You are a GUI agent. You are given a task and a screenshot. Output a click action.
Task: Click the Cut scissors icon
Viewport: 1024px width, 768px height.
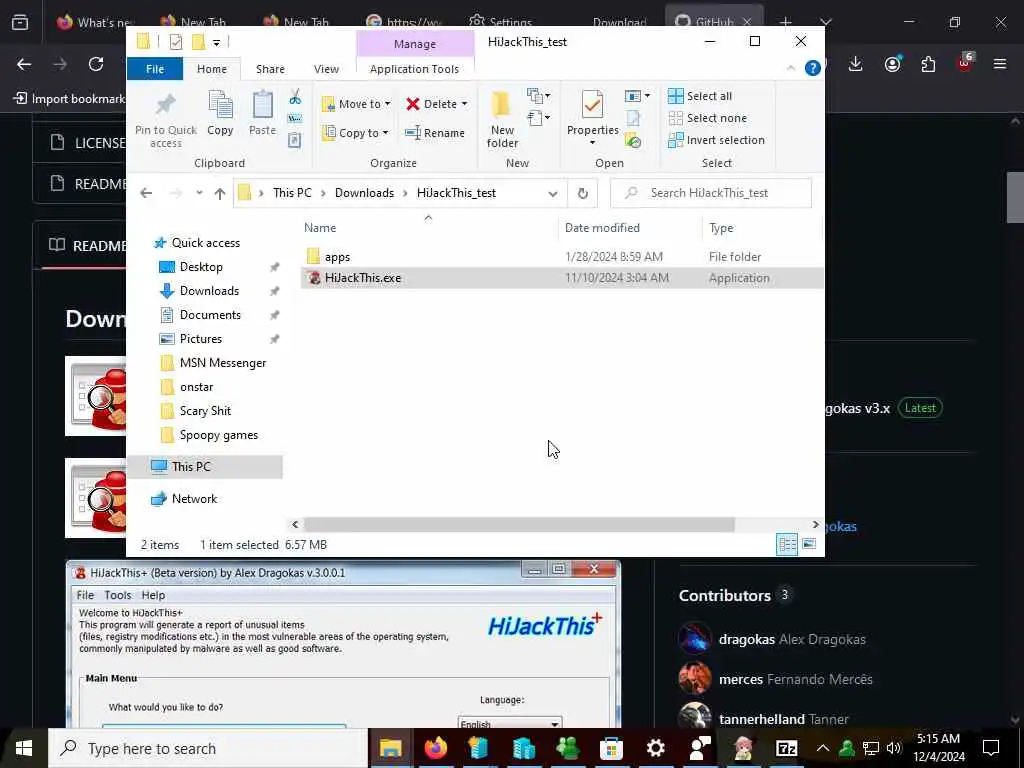click(295, 97)
